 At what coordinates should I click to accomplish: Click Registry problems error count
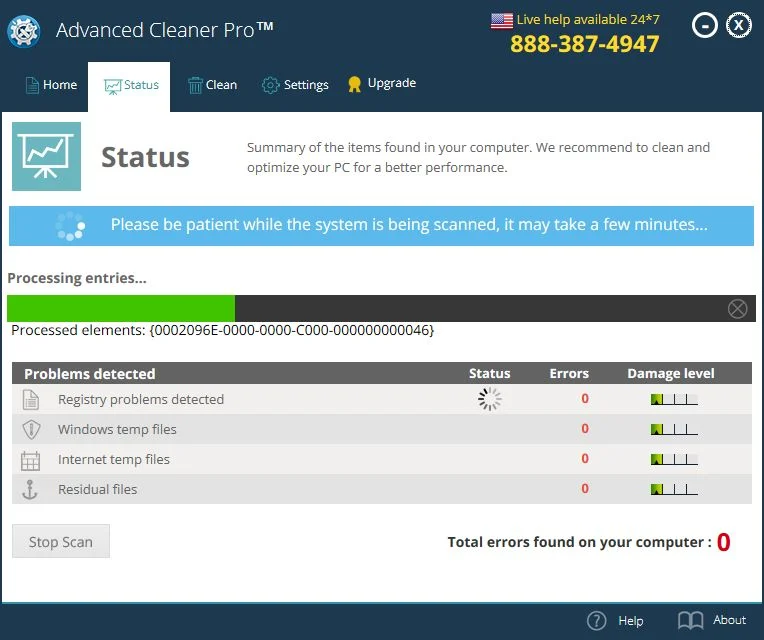coord(585,399)
